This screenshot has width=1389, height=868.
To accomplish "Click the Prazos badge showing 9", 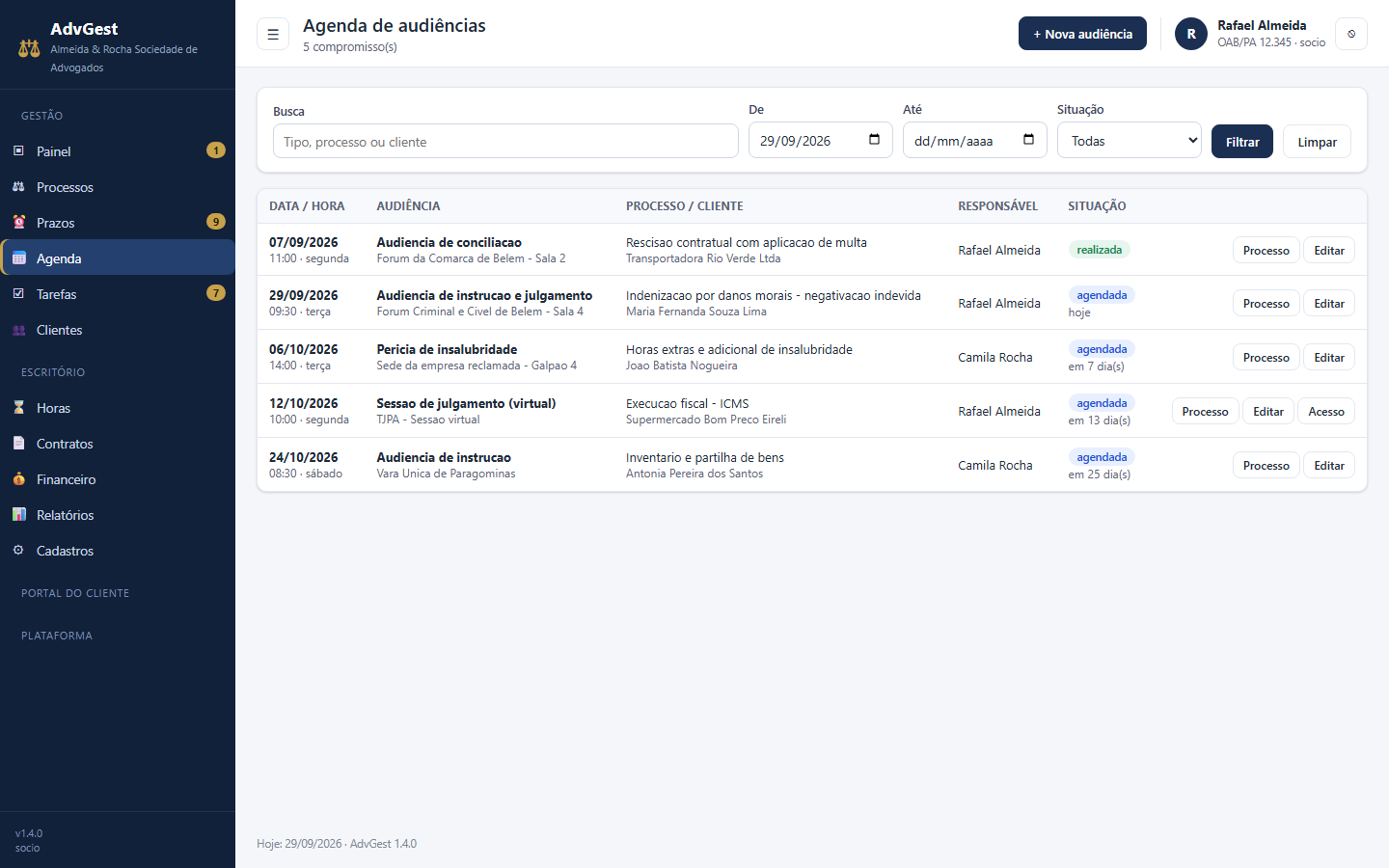I will click(x=216, y=222).
